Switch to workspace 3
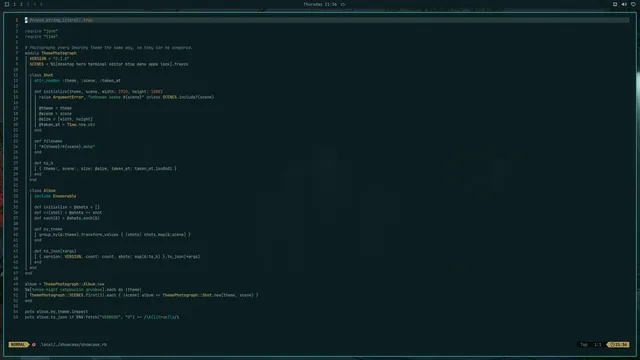This screenshot has width=640, height=360. (28, 4)
